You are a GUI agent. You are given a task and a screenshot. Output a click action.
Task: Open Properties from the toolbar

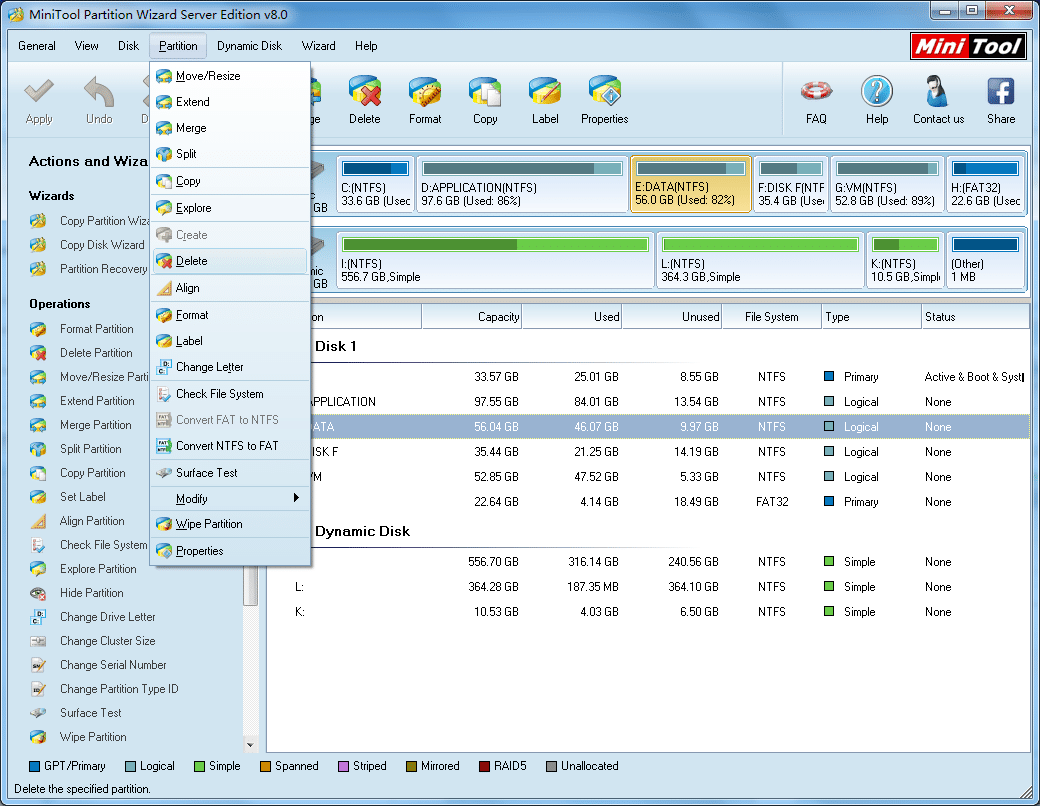[x=603, y=100]
